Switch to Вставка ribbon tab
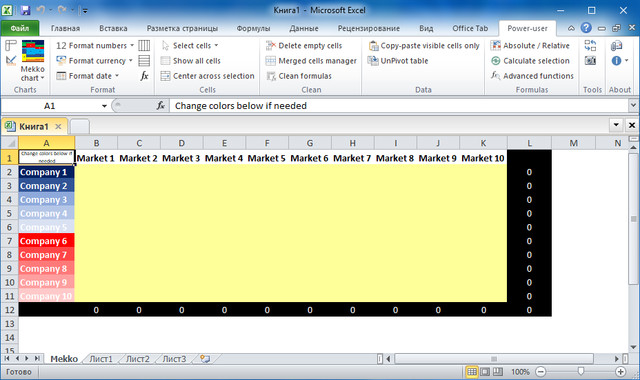Image resolution: width=640 pixels, height=380 pixels. (113, 28)
